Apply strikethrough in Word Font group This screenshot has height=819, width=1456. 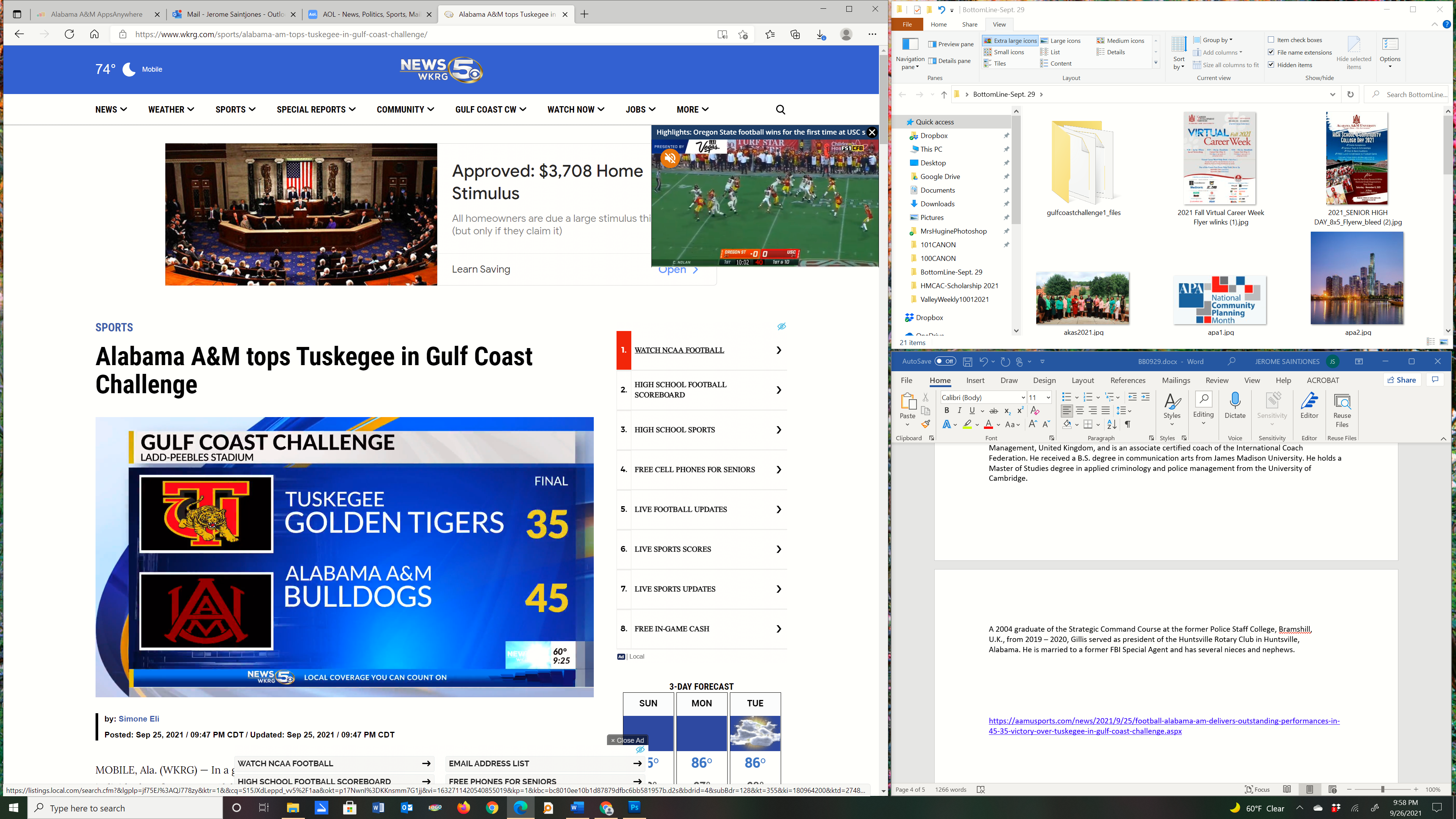click(x=994, y=410)
